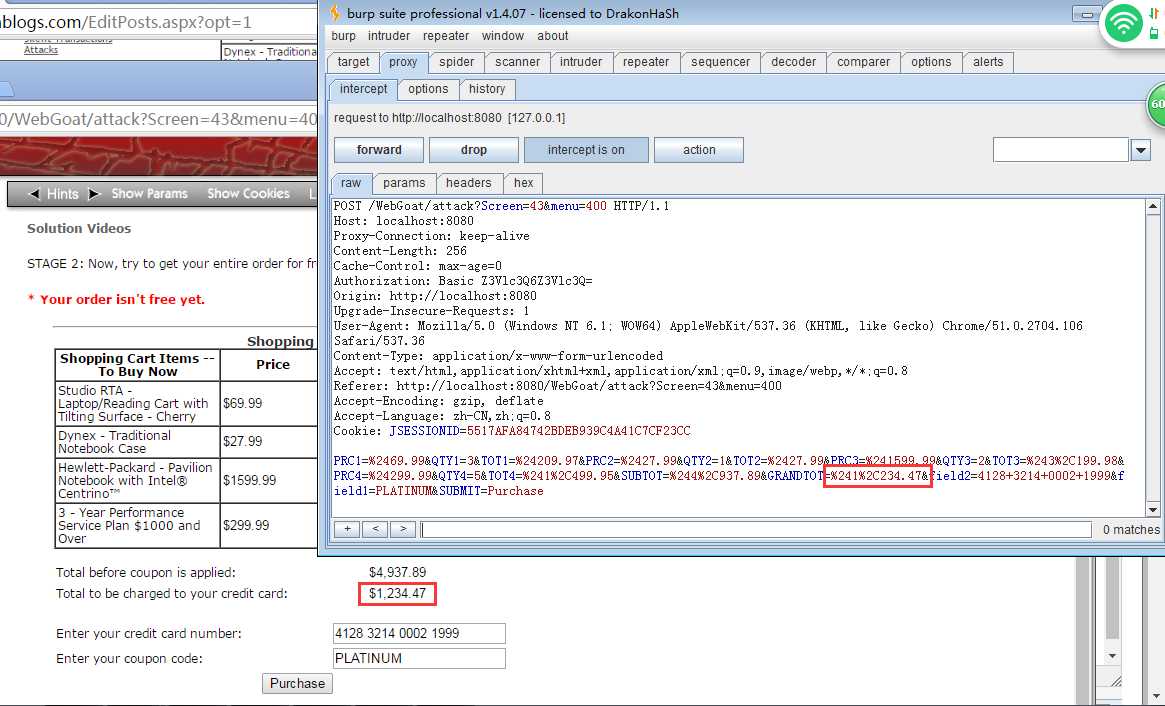Click the WebGoat address bar URL

click(158, 119)
